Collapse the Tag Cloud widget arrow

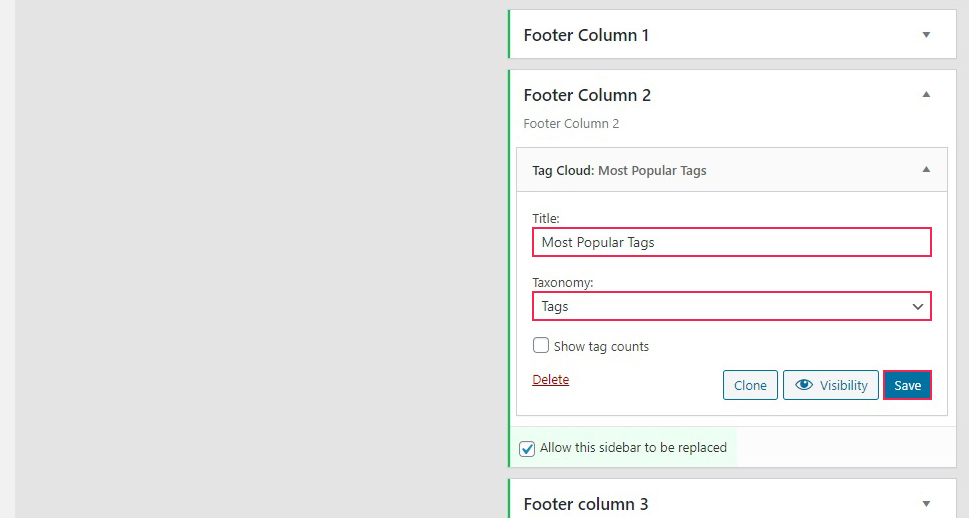(x=926, y=169)
